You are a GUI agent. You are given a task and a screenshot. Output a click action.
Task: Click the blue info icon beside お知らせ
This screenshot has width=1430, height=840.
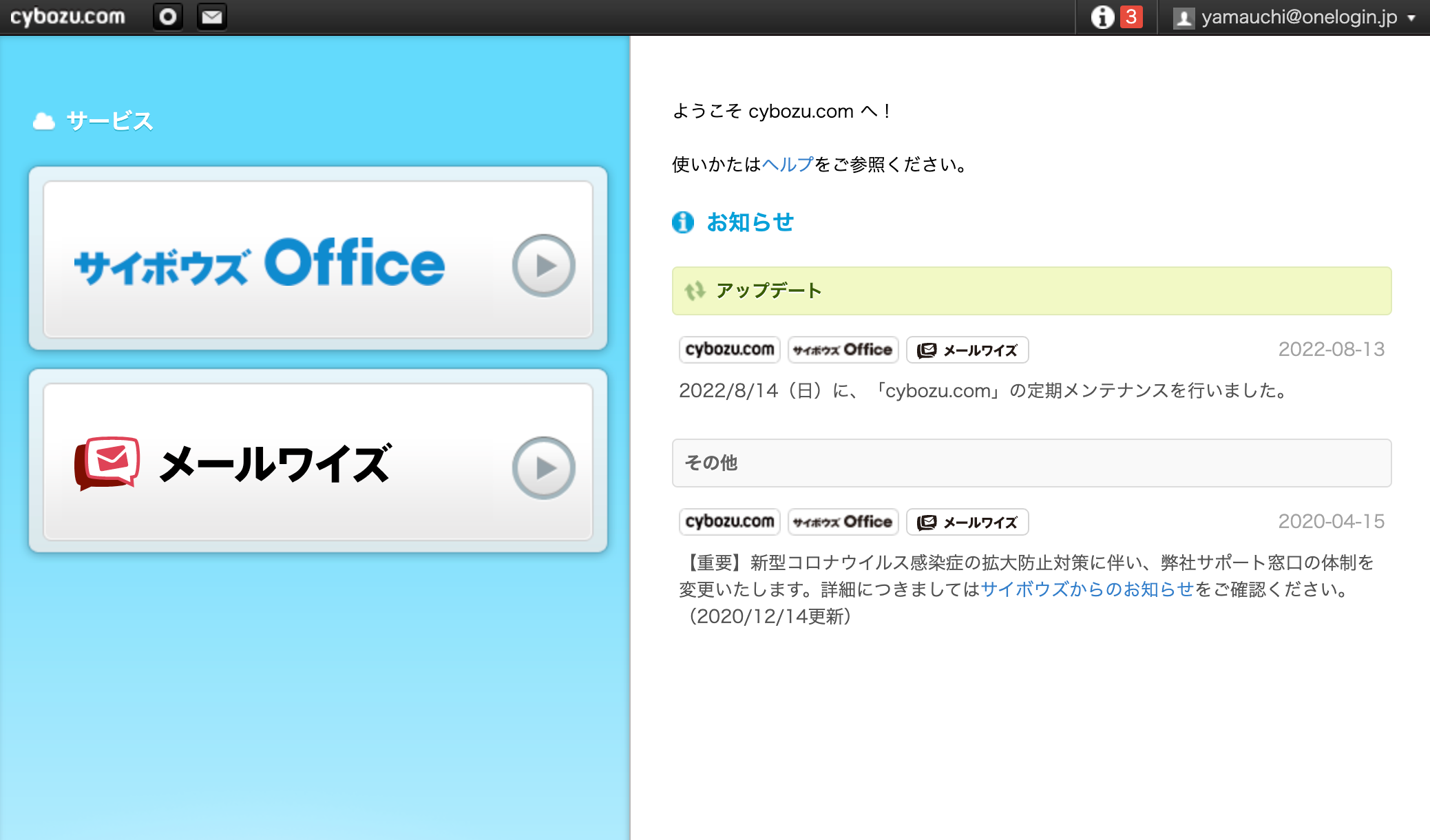683,222
